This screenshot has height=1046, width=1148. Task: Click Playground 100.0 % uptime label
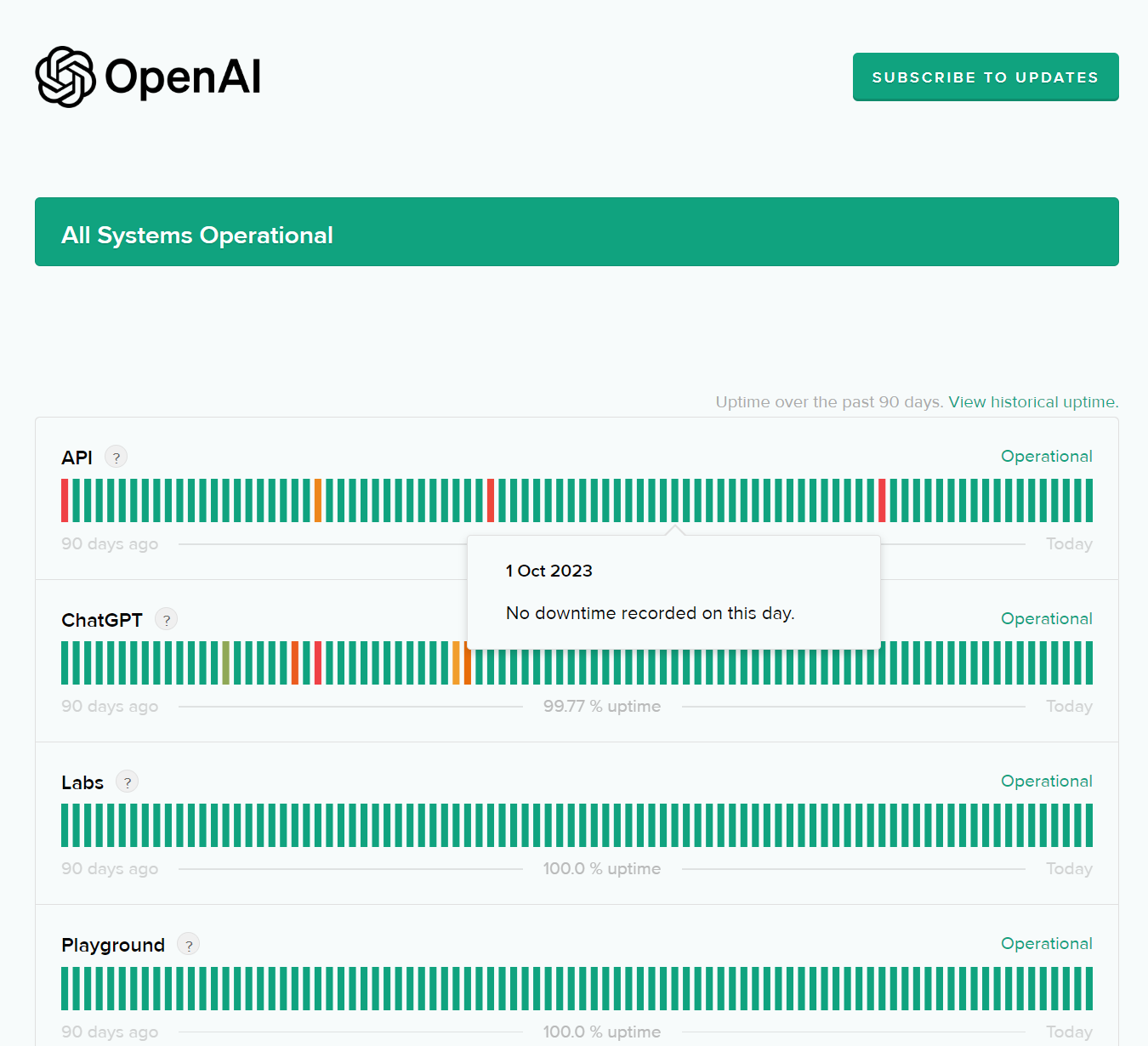[x=602, y=1032]
